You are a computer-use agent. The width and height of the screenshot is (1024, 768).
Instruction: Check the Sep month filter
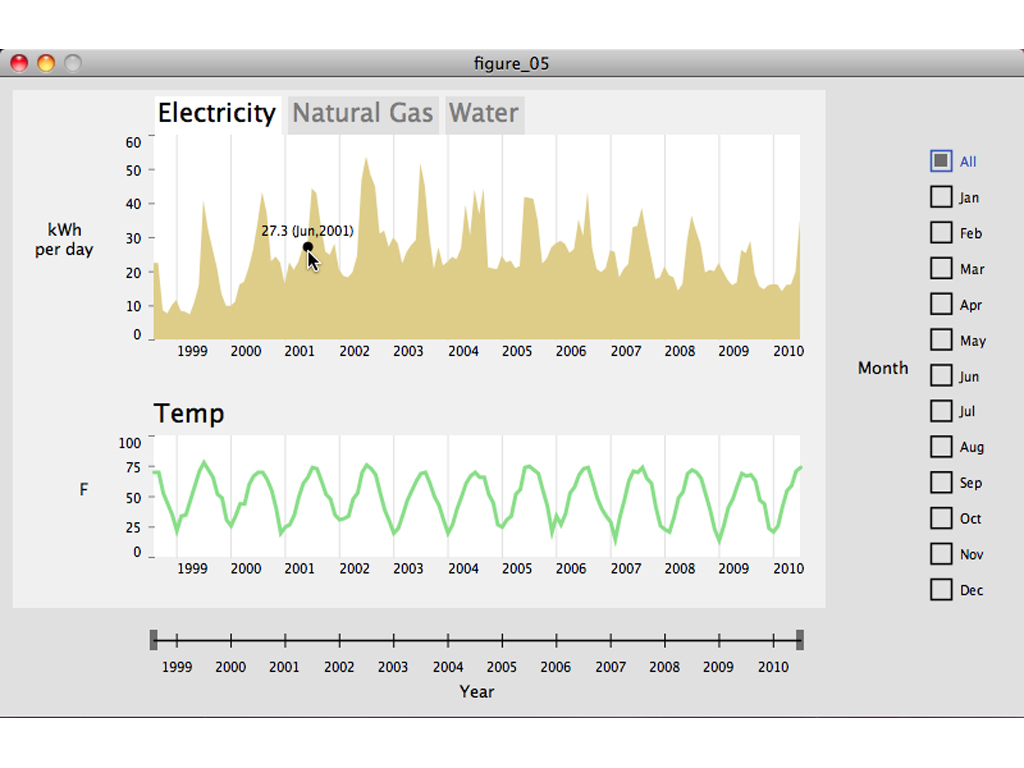pos(941,483)
